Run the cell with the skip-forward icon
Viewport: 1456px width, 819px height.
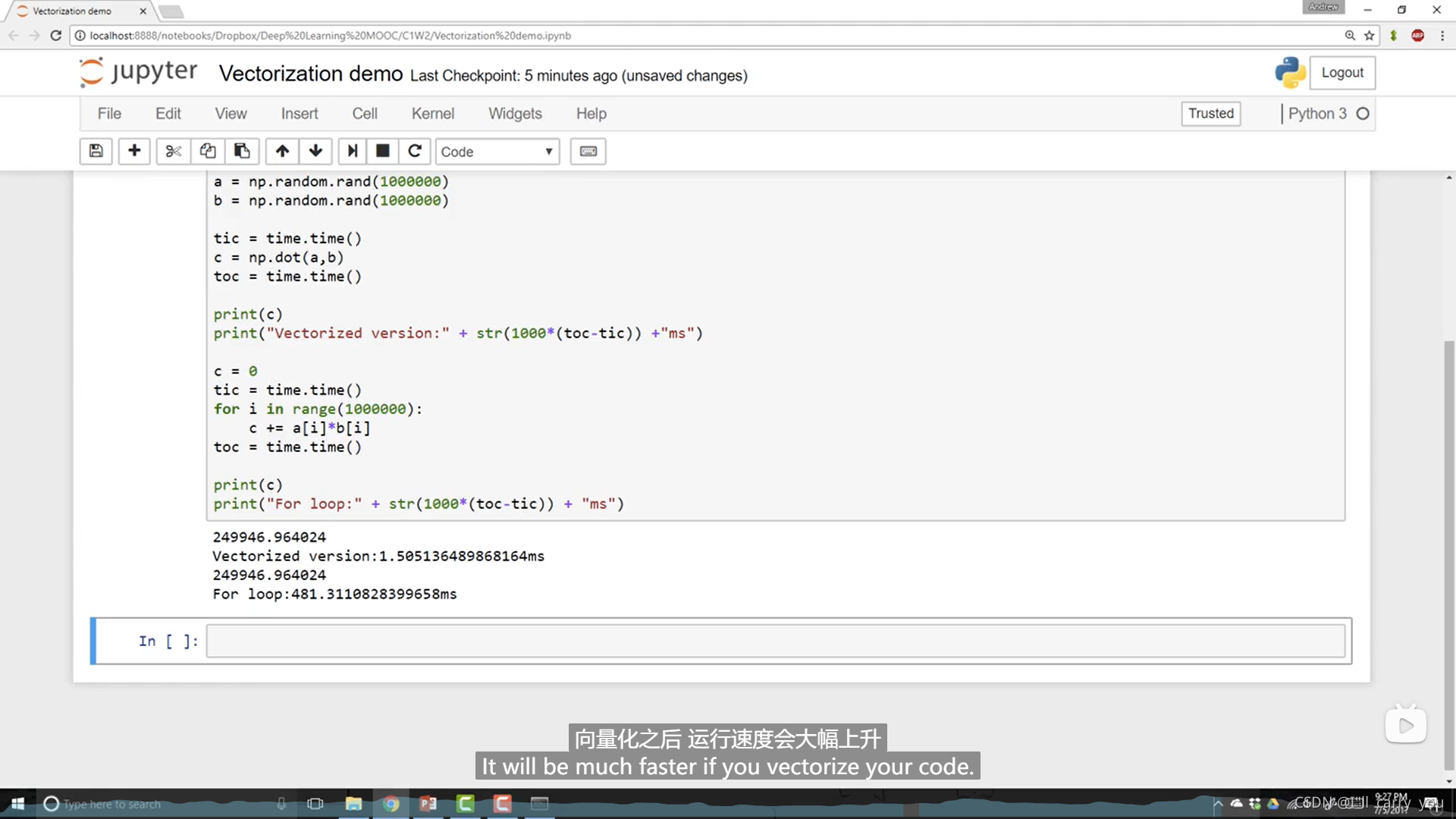click(353, 151)
